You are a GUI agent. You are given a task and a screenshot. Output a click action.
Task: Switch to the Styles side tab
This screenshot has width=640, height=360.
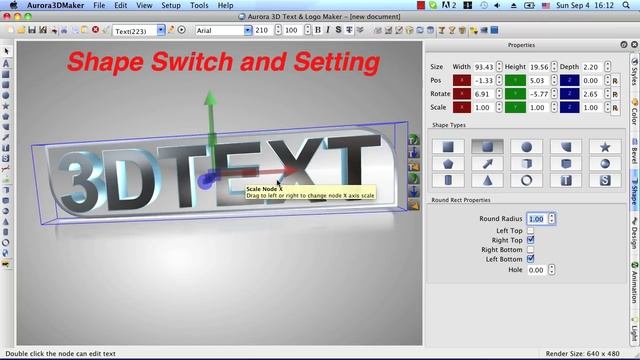point(635,71)
